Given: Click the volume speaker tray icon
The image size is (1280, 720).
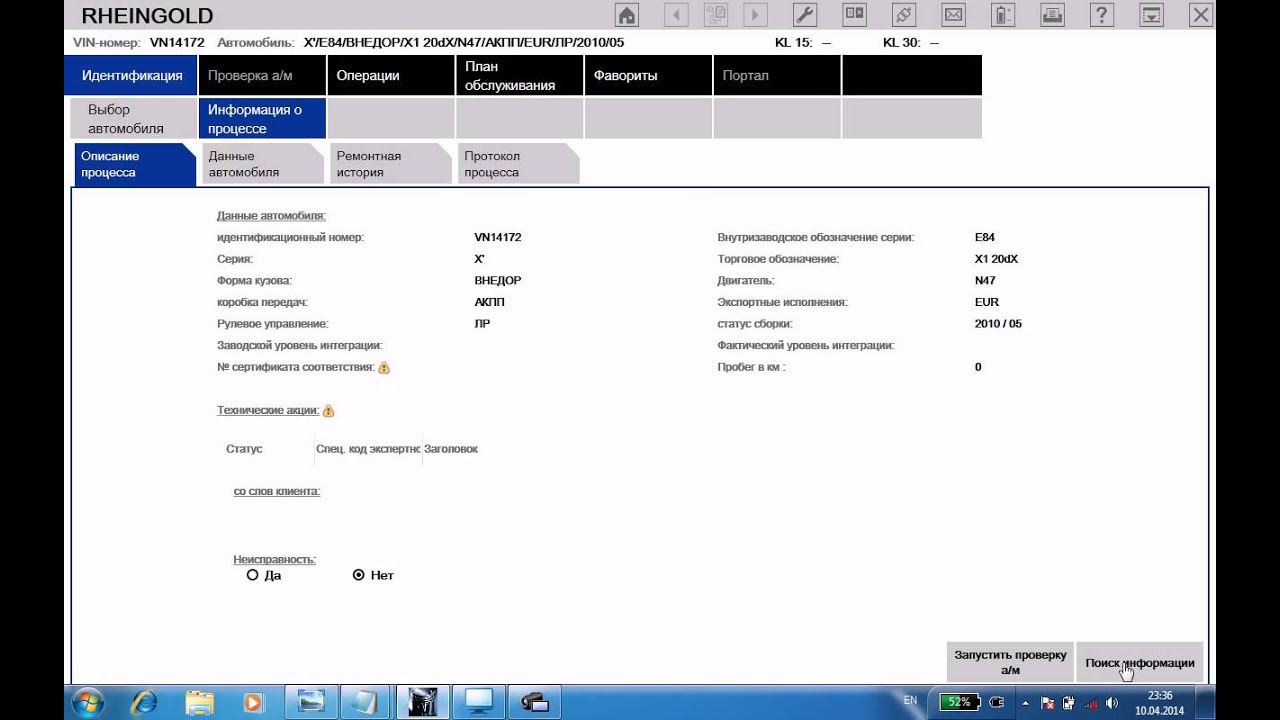Looking at the screenshot, I should point(1111,702).
